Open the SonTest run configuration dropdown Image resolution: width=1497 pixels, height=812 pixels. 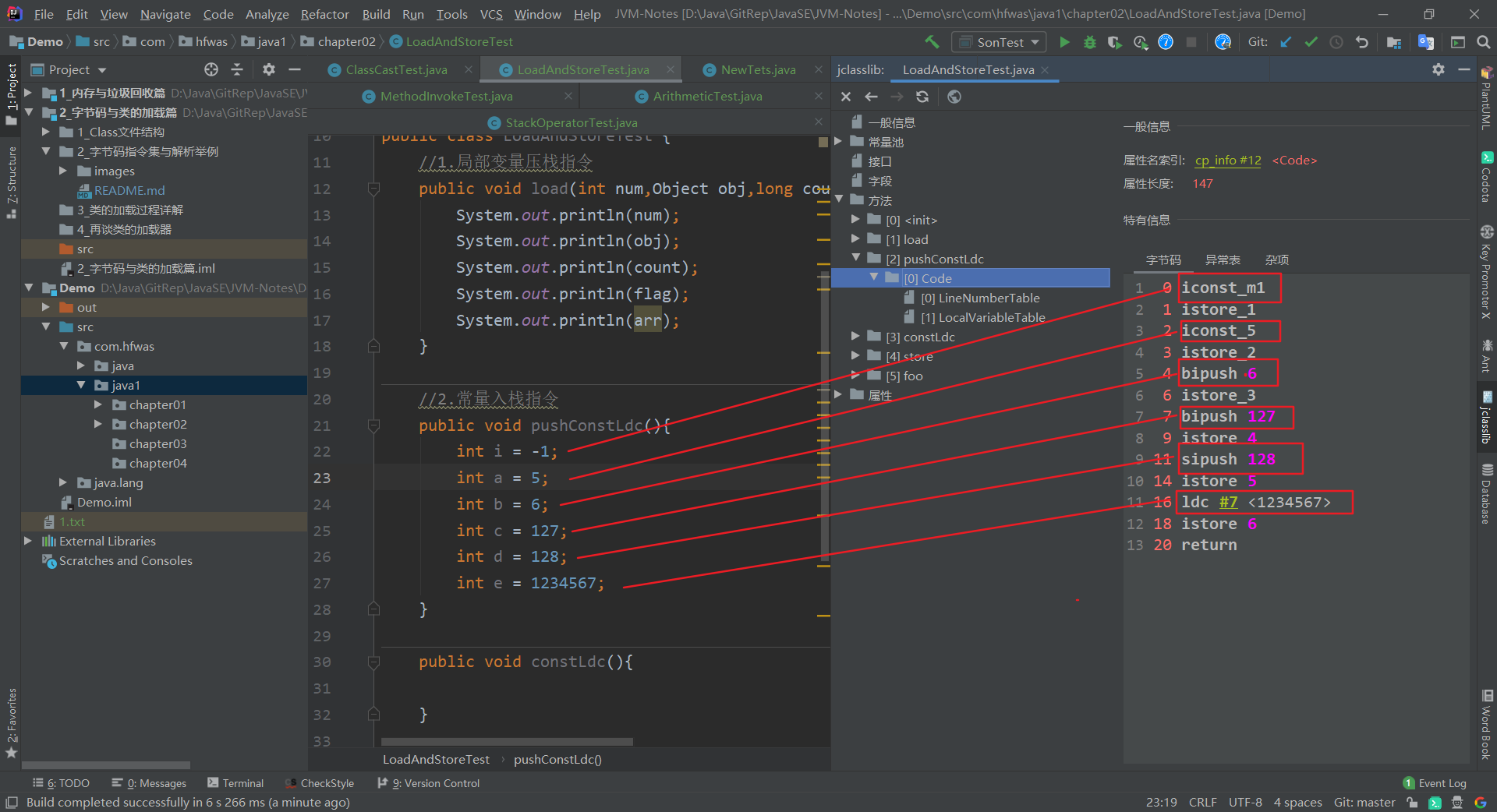(x=1000, y=42)
